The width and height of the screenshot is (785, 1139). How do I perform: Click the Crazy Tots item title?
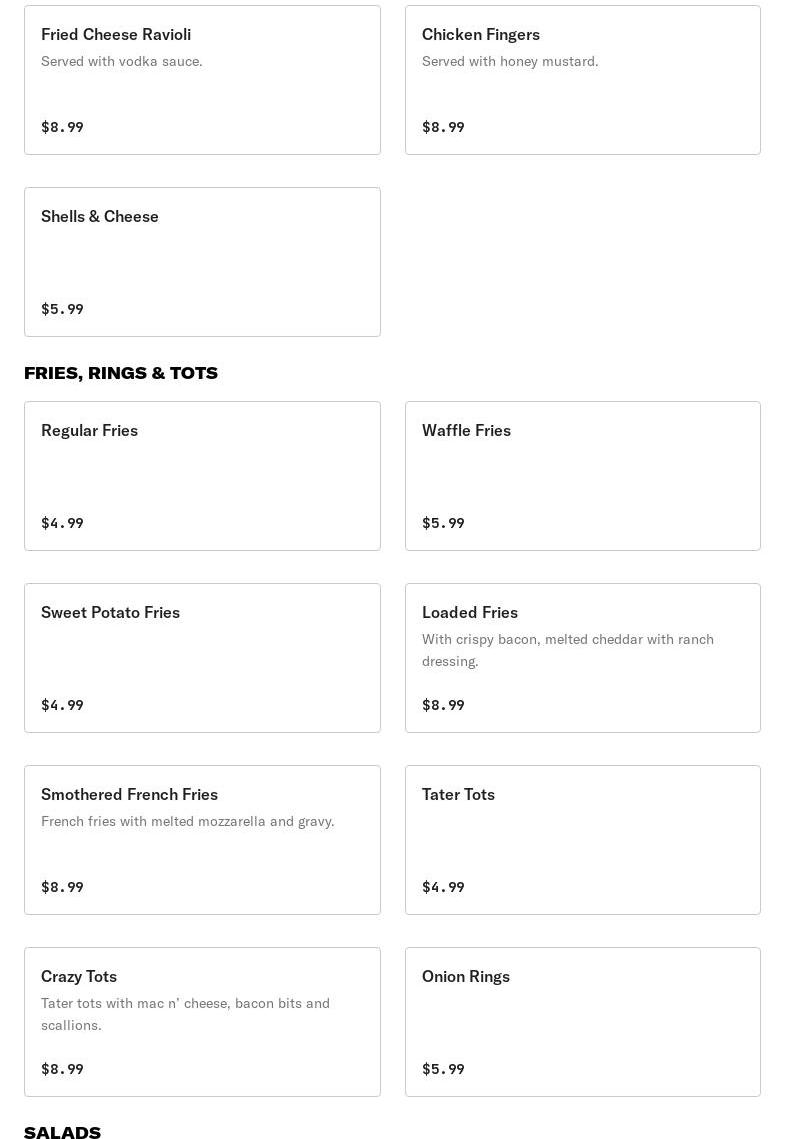(x=79, y=976)
